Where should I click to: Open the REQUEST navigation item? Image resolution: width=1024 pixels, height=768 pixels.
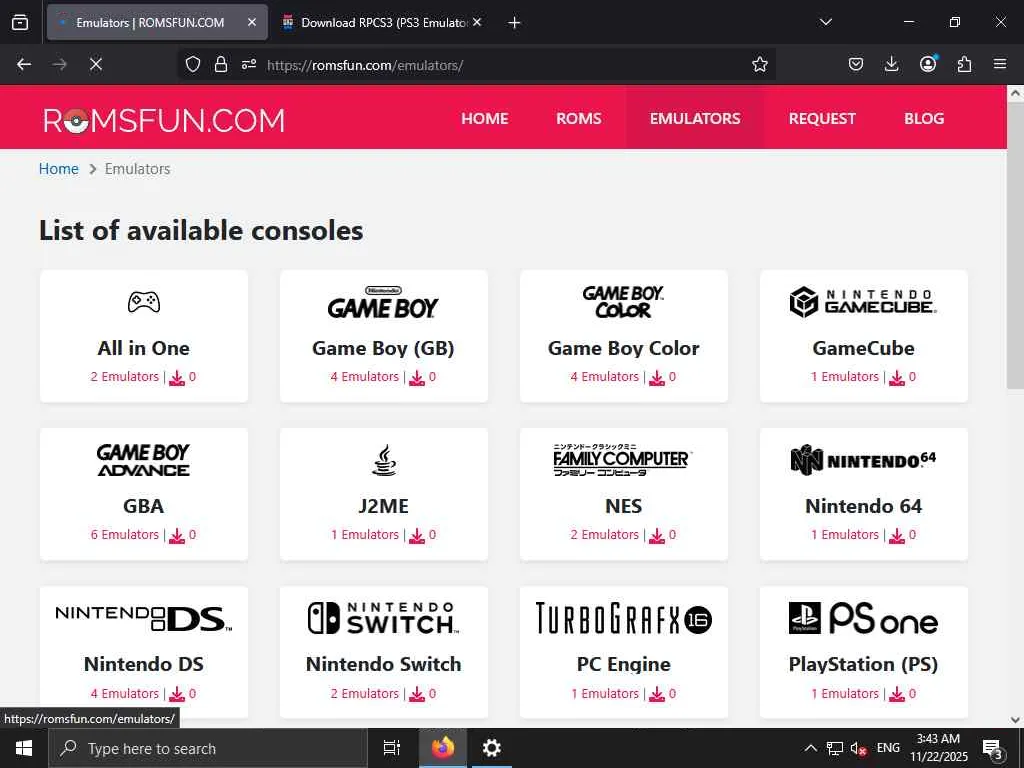(822, 118)
